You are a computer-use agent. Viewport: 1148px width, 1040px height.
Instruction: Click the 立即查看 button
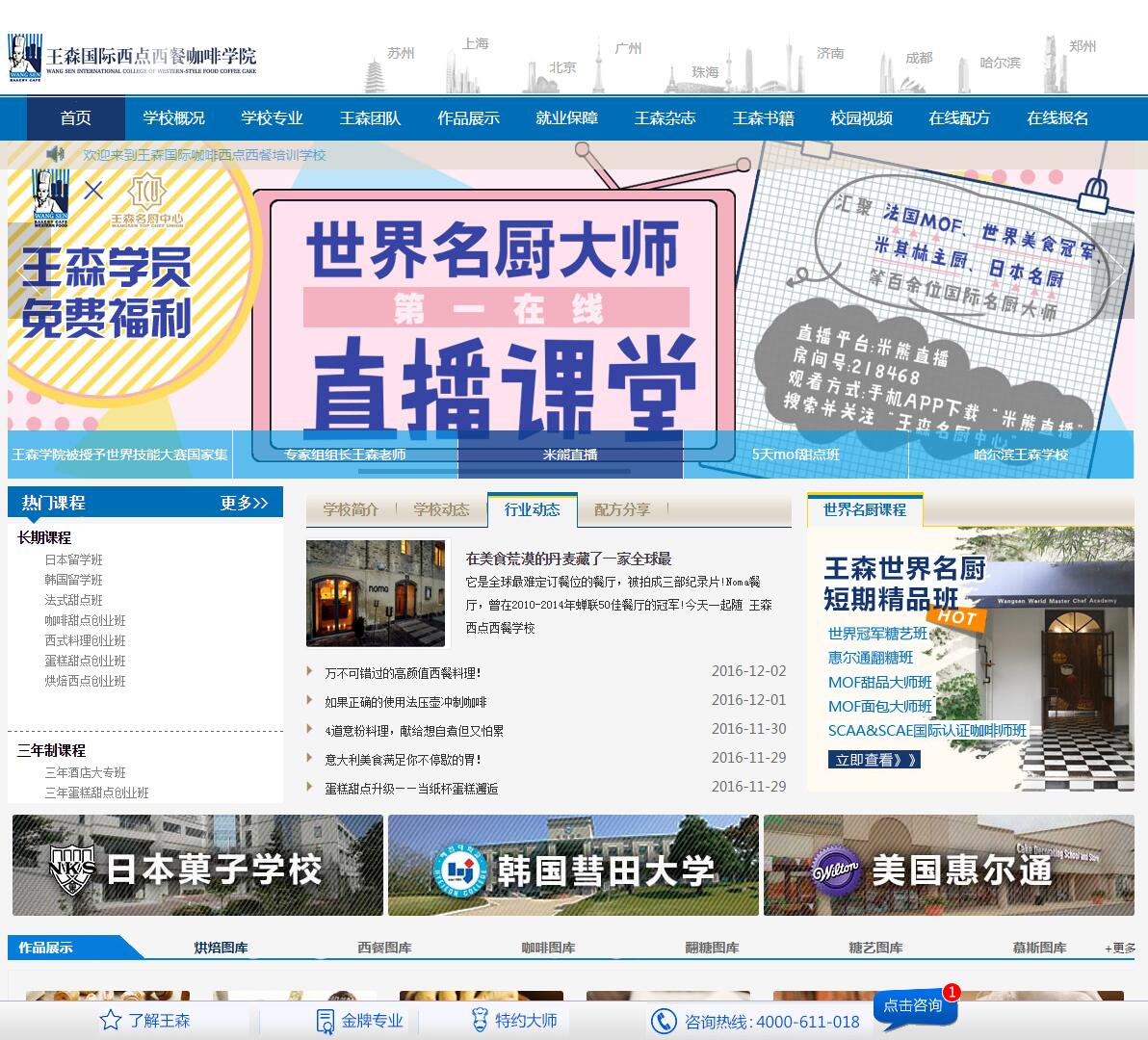874,760
